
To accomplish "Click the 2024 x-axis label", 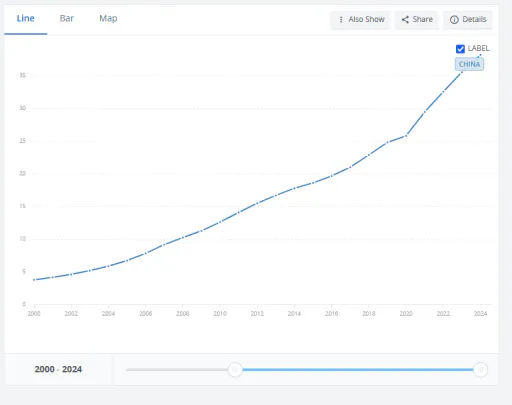I will point(480,313).
